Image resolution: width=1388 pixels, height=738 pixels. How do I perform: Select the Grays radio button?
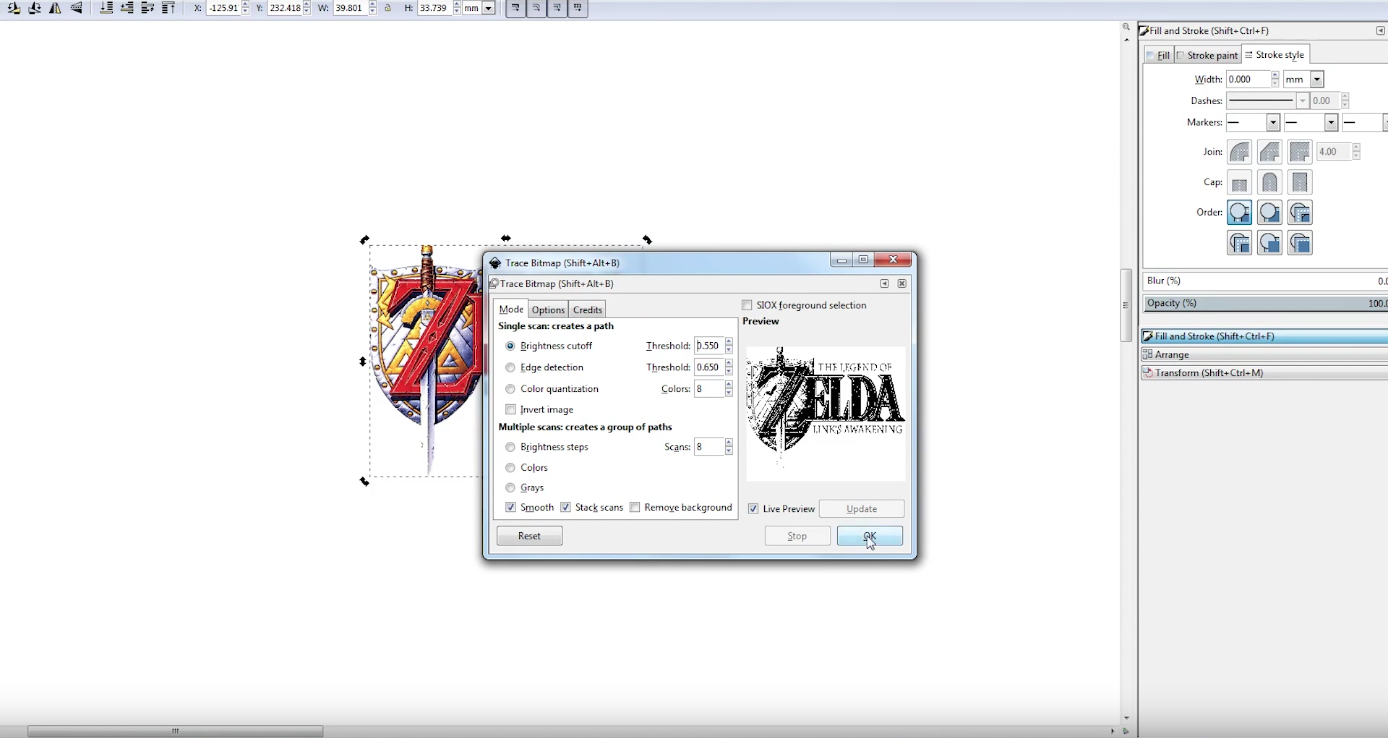click(511, 488)
